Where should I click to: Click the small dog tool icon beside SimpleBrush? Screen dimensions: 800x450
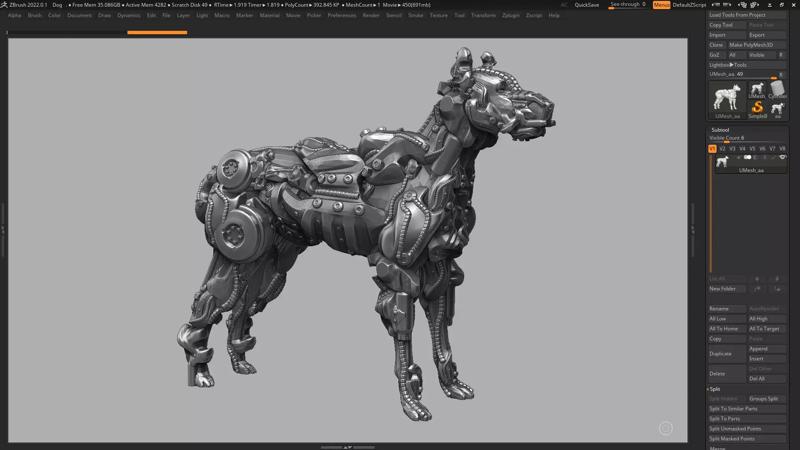[x=777, y=107]
